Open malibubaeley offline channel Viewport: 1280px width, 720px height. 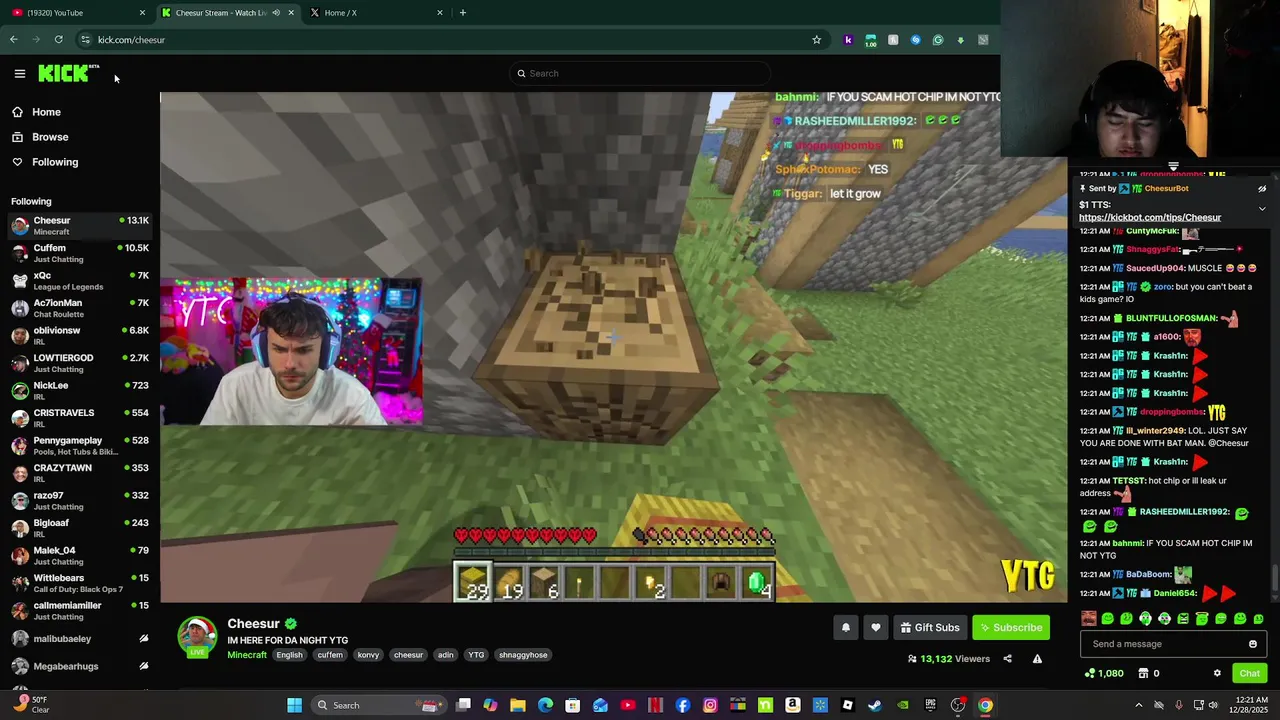tap(80, 638)
